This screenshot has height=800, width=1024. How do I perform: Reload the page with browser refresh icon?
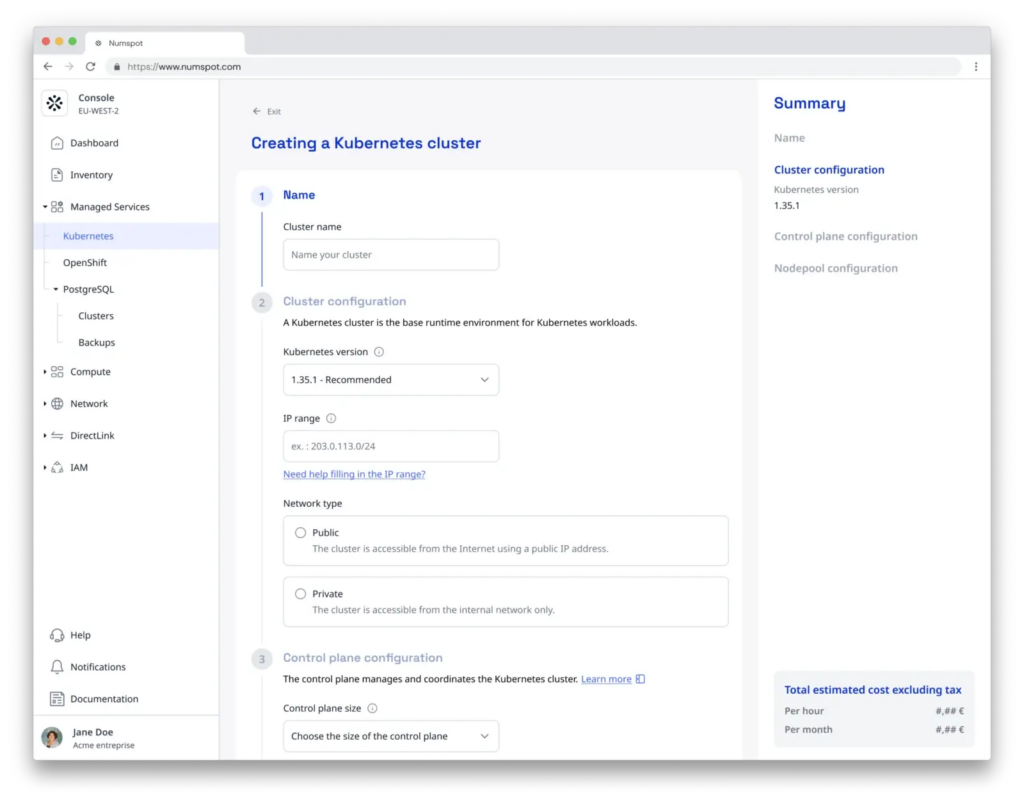(x=91, y=67)
